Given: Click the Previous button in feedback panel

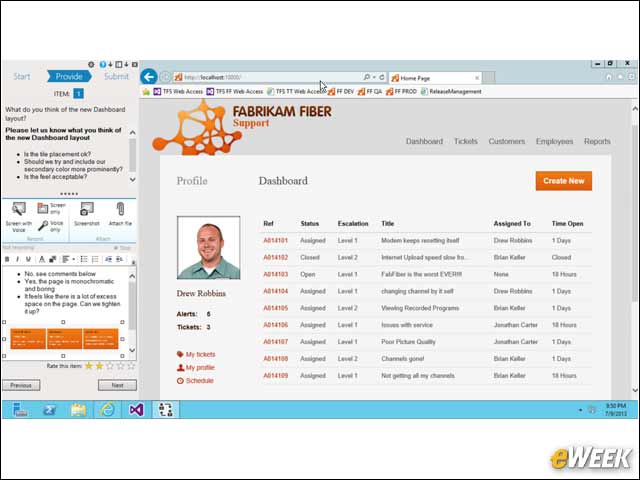Looking at the screenshot, I should (21, 385).
